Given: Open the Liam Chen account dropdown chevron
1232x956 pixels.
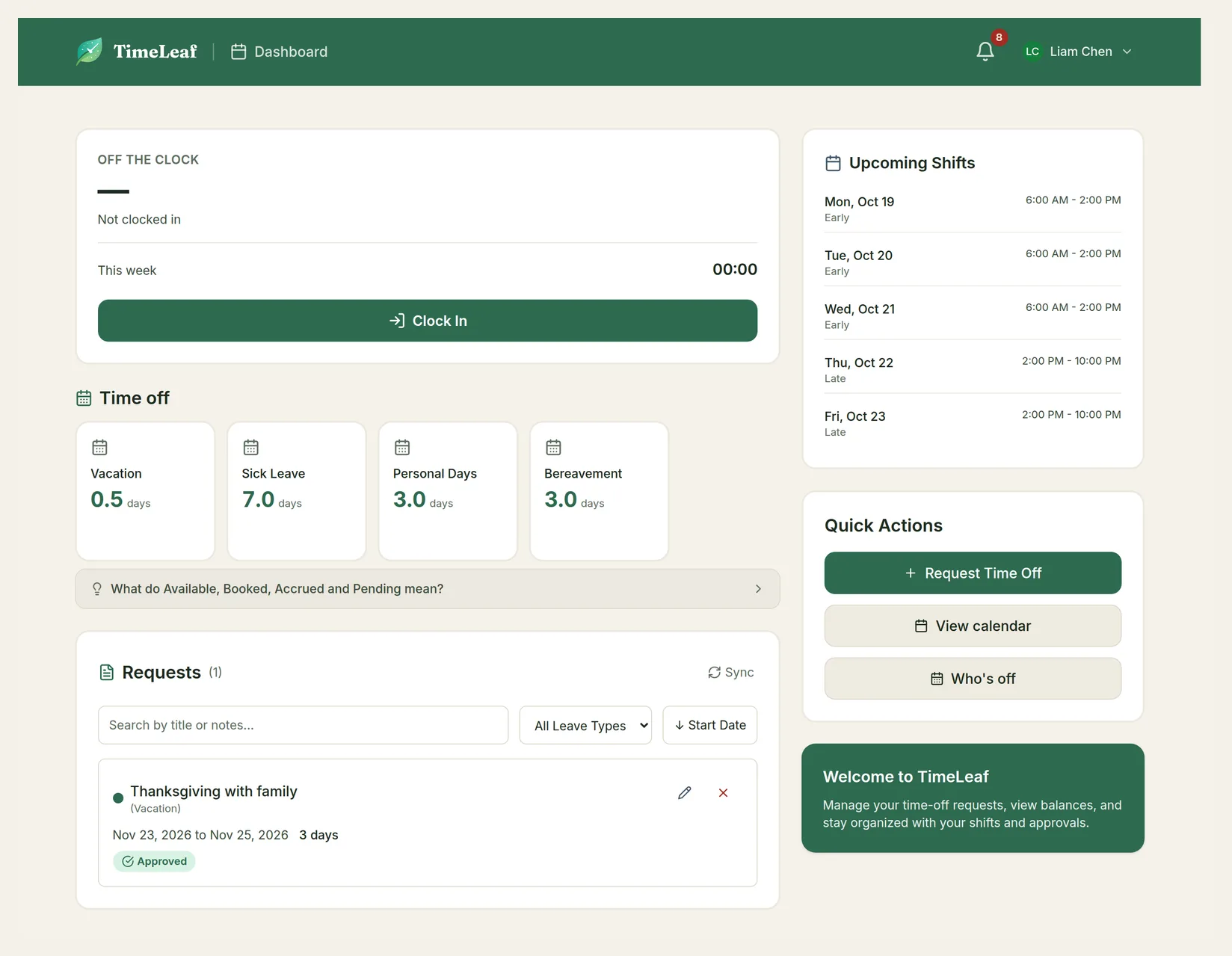Looking at the screenshot, I should coord(1127,52).
